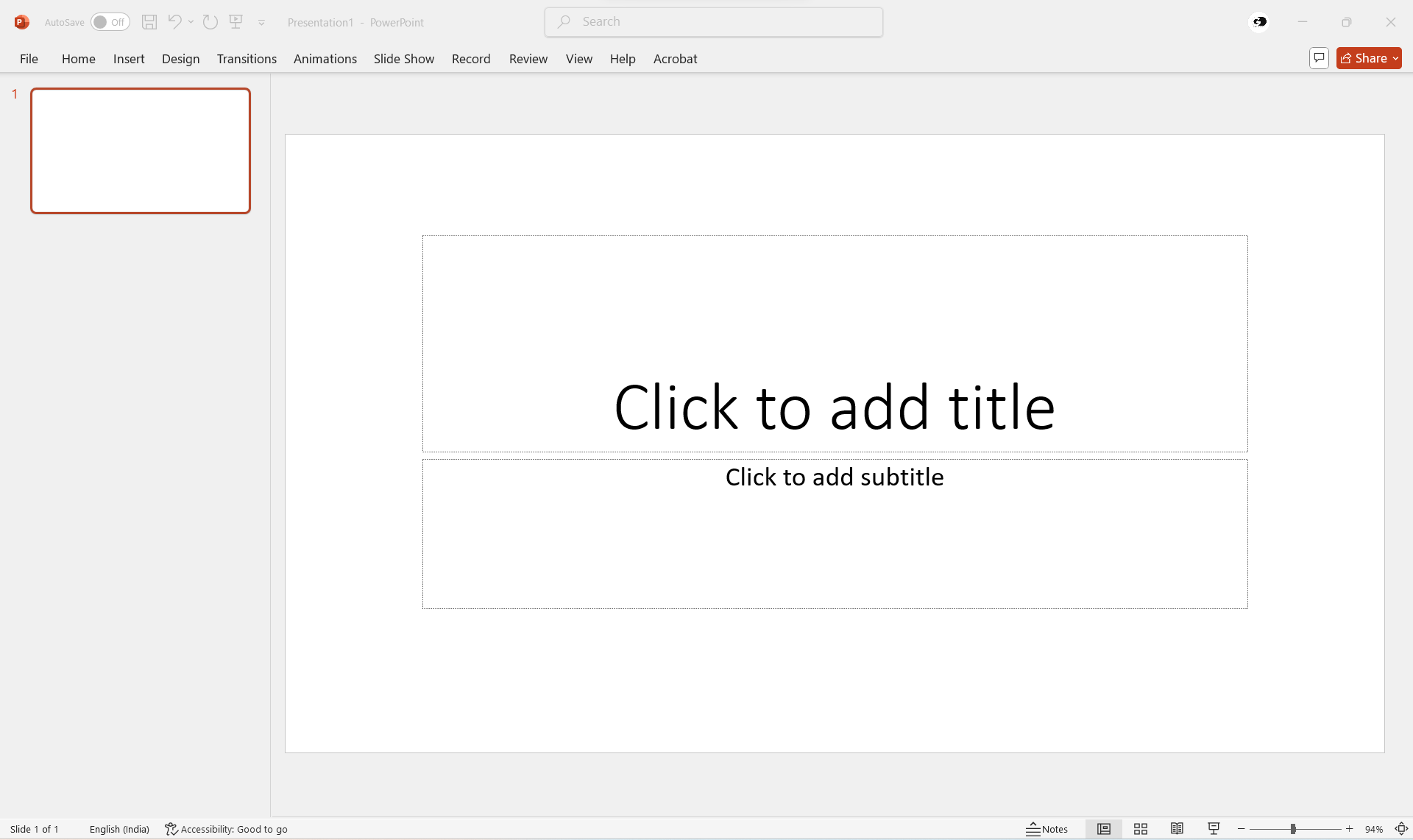Select Normal view button in status bar

tap(1103, 829)
